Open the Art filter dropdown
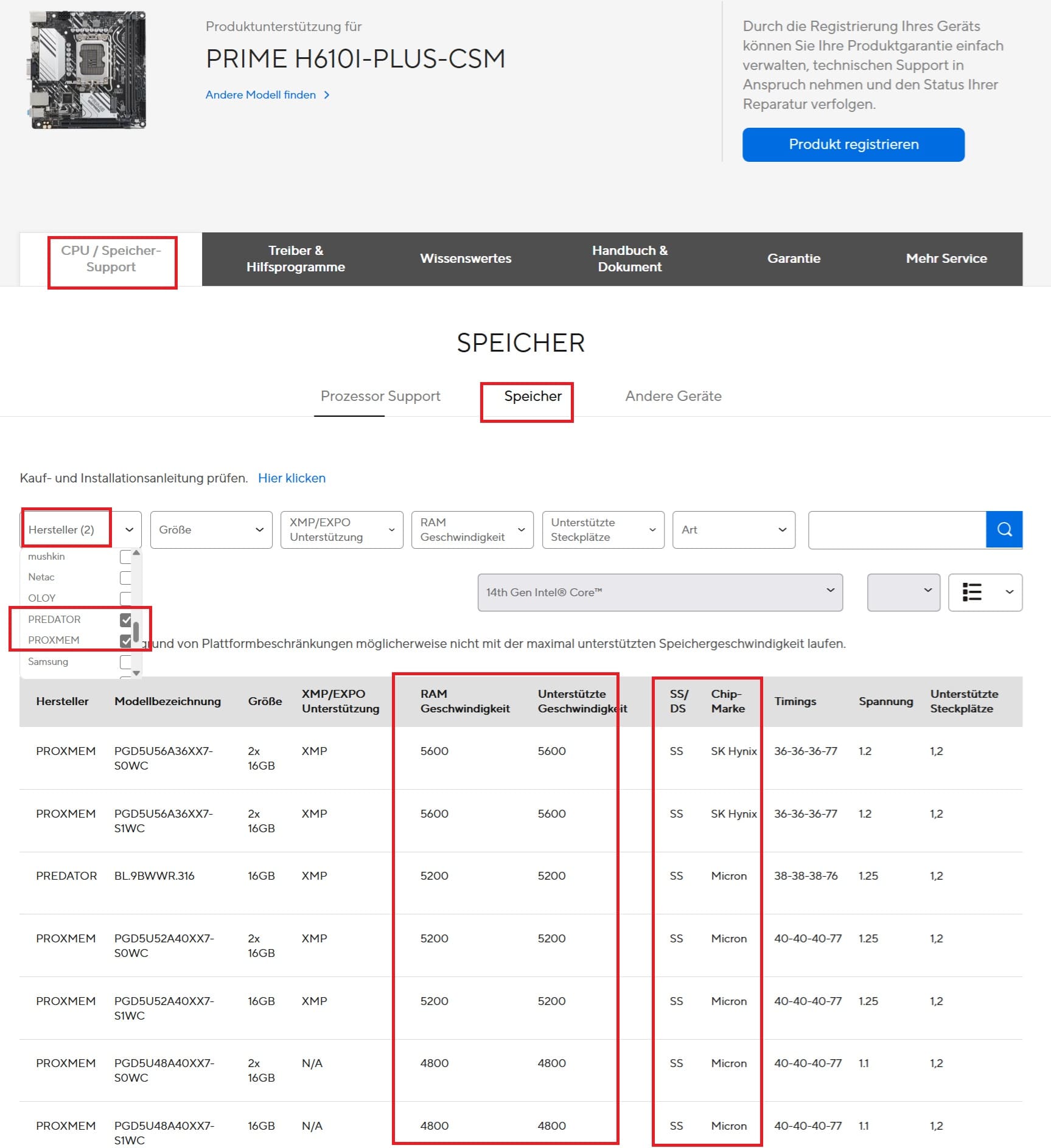This screenshot has width=1051, height=1148. point(733,530)
